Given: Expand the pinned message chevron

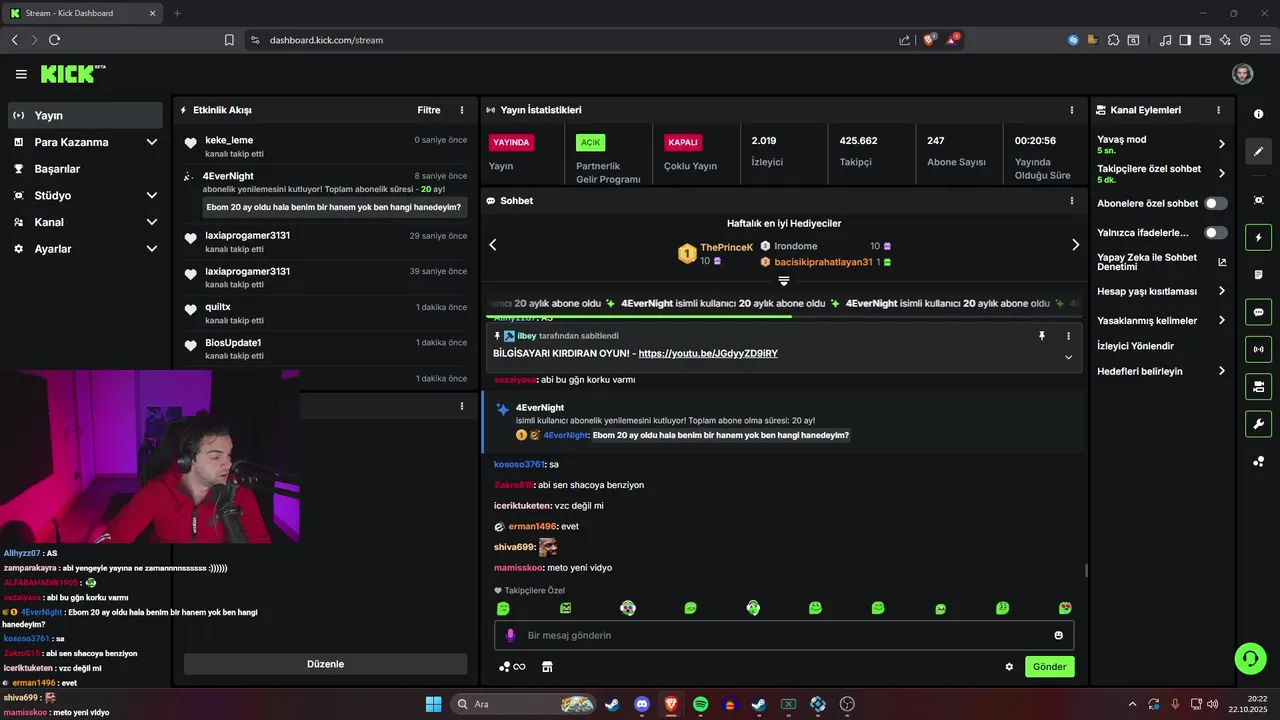Looking at the screenshot, I should 1068,357.
